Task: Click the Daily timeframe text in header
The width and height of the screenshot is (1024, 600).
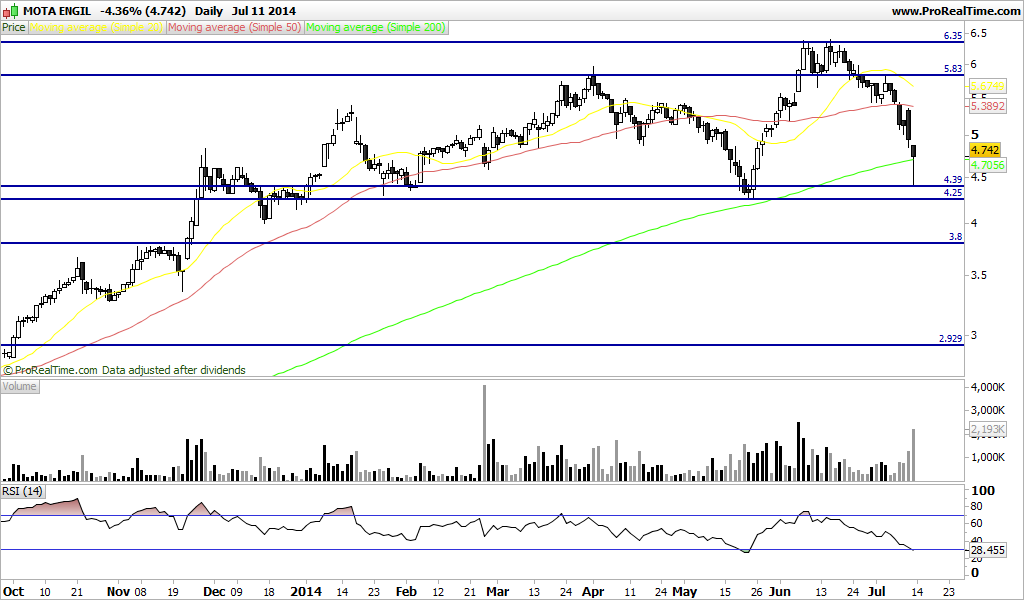Action: (x=208, y=11)
